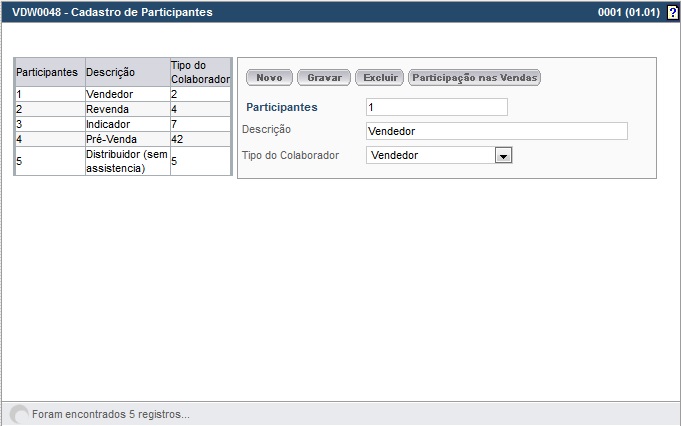Click the Foram encontrados 5 registros status text

[111, 414]
